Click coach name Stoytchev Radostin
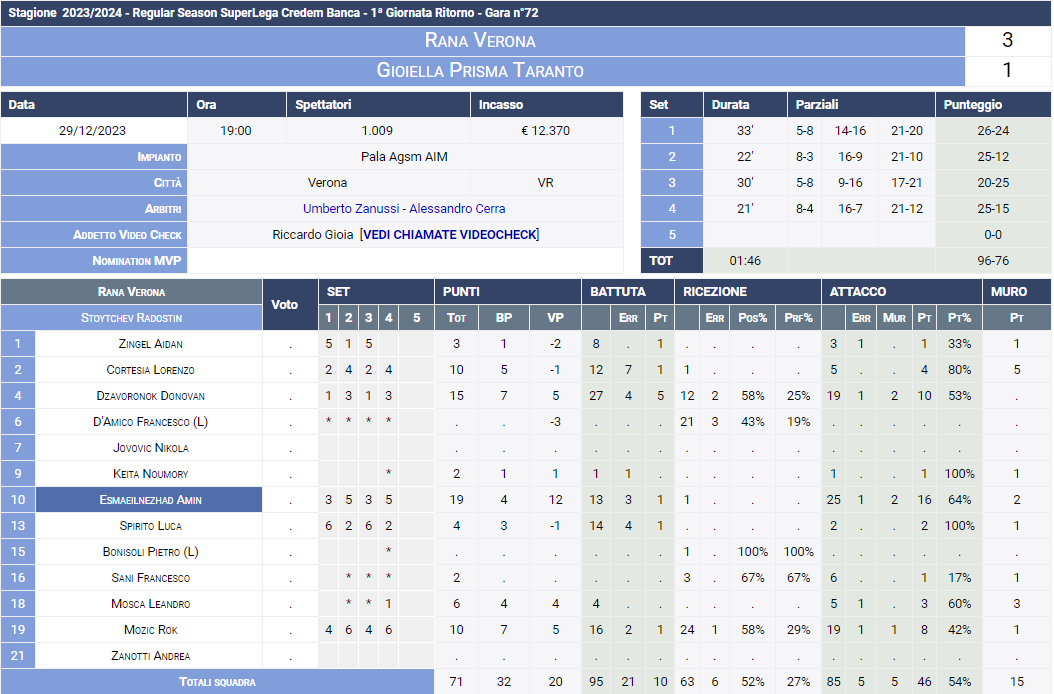1054x694 pixels. point(132,318)
